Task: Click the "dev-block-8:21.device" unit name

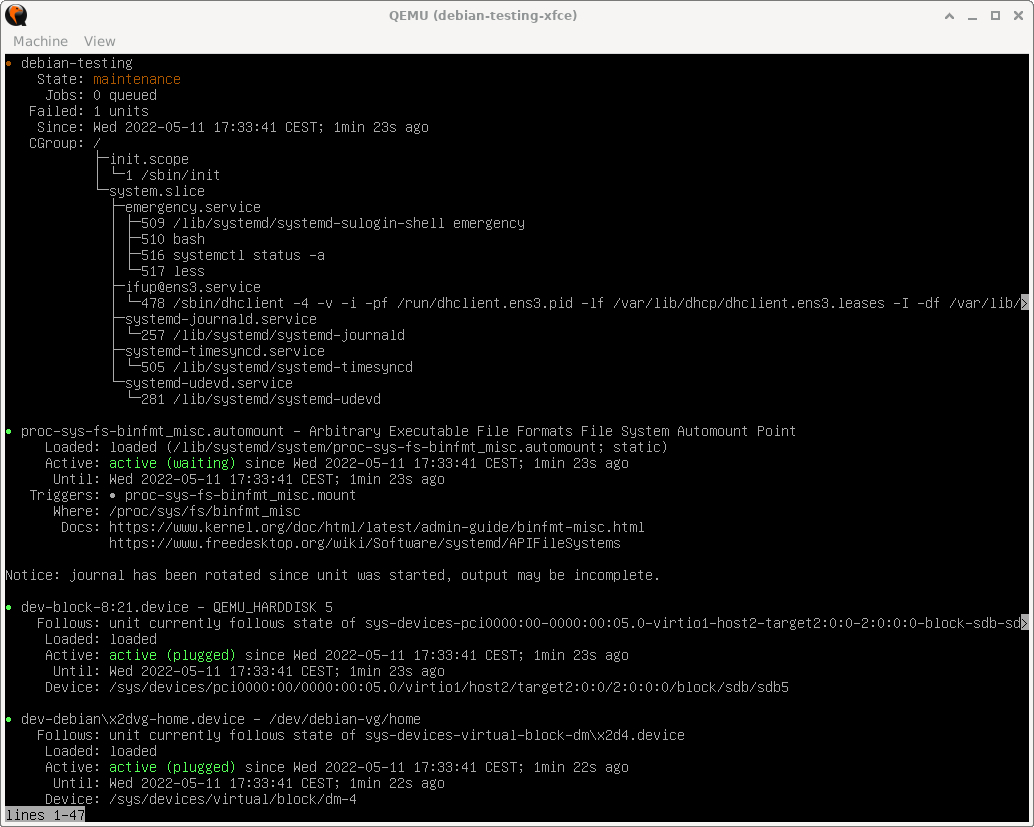Action: tap(105, 607)
